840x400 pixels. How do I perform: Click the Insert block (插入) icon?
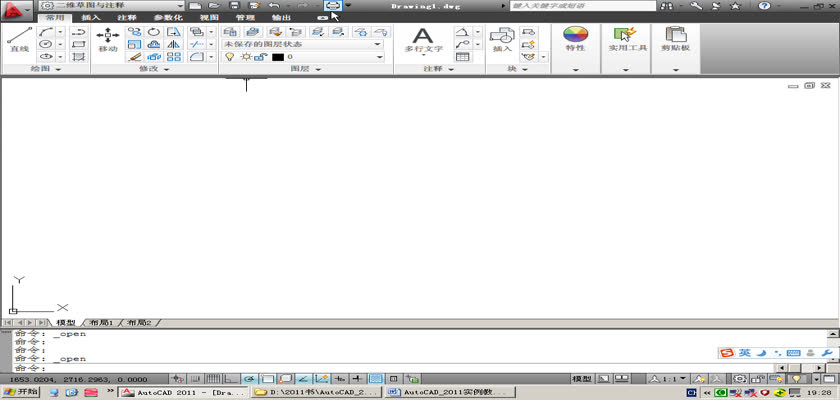(502, 40)
